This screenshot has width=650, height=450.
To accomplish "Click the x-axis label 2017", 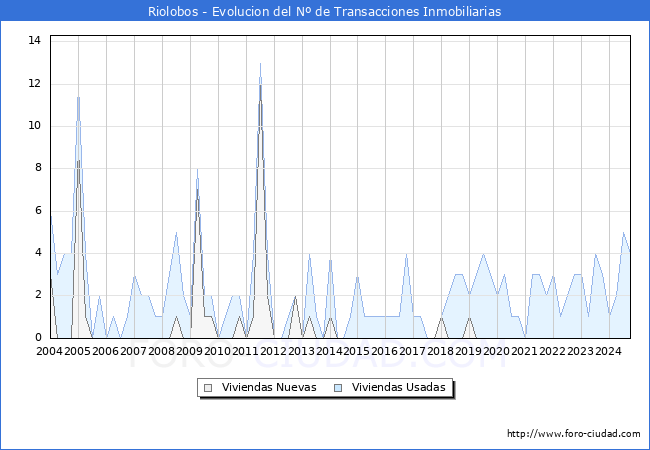I will pyautogui.click(x=412, y=351).
